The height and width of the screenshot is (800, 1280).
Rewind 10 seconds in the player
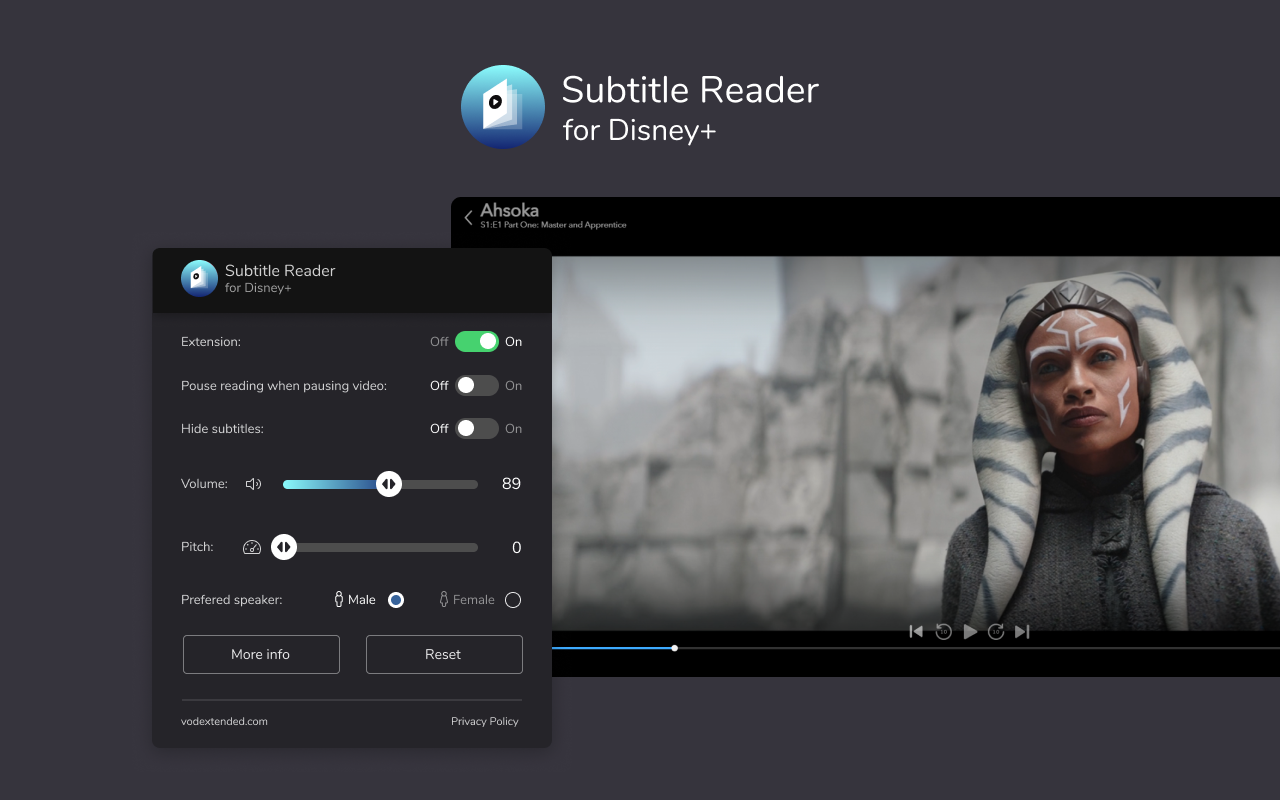pyautogui.click(x=943, y=631)
